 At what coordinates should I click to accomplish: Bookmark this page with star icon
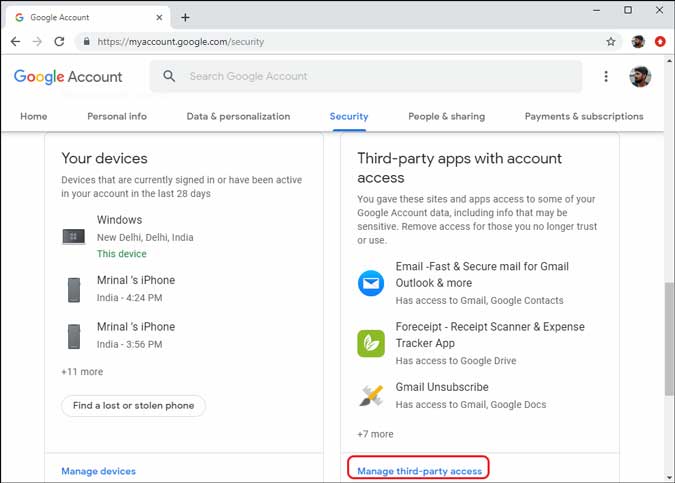point(611,42)
